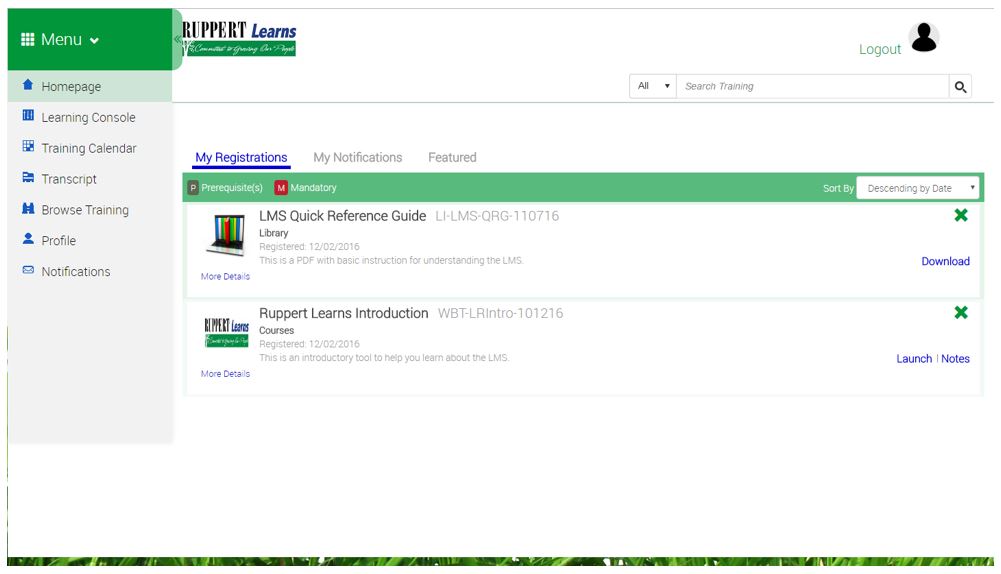Screen dimensions: 1001x574
Task: Remove LMS Quick Reference Guide with green X
Action: (961, 215)
